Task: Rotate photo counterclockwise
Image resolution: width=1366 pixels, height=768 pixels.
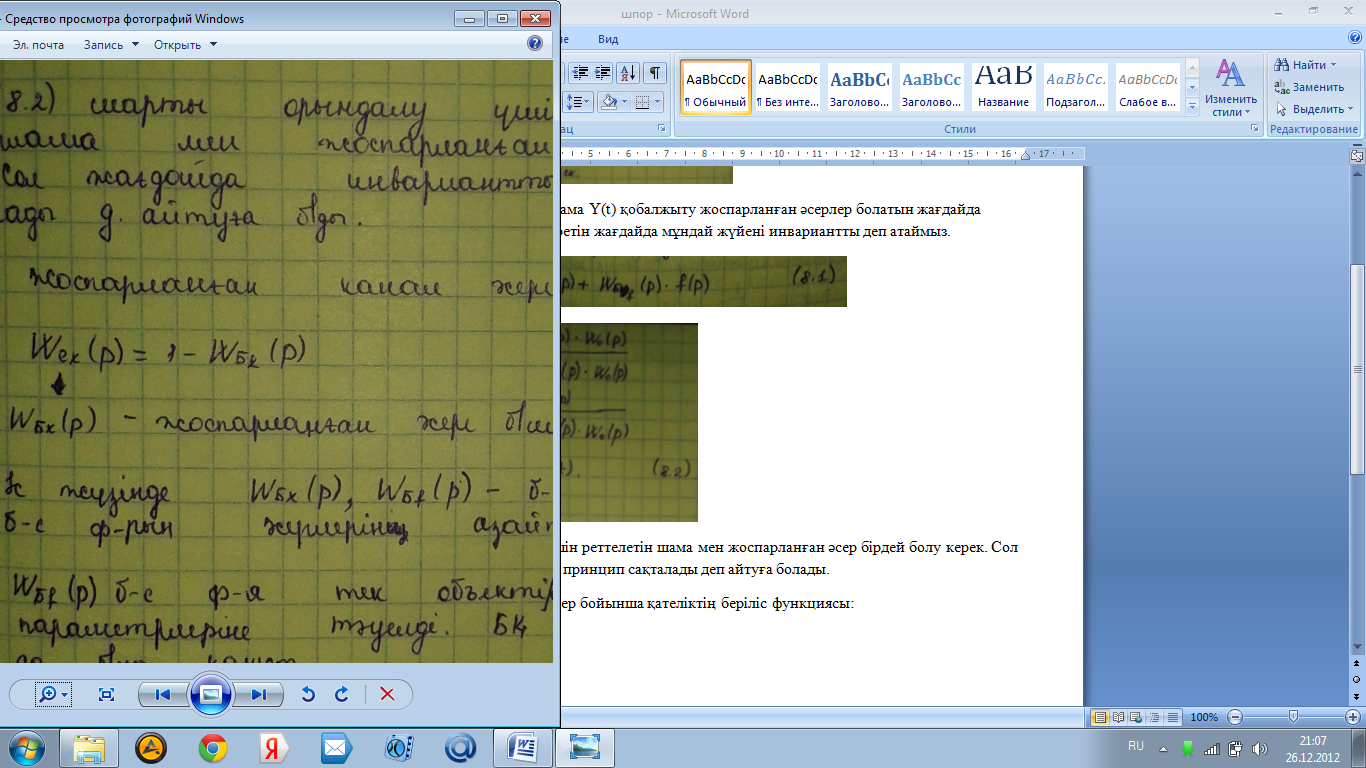Action: point(308,694)
